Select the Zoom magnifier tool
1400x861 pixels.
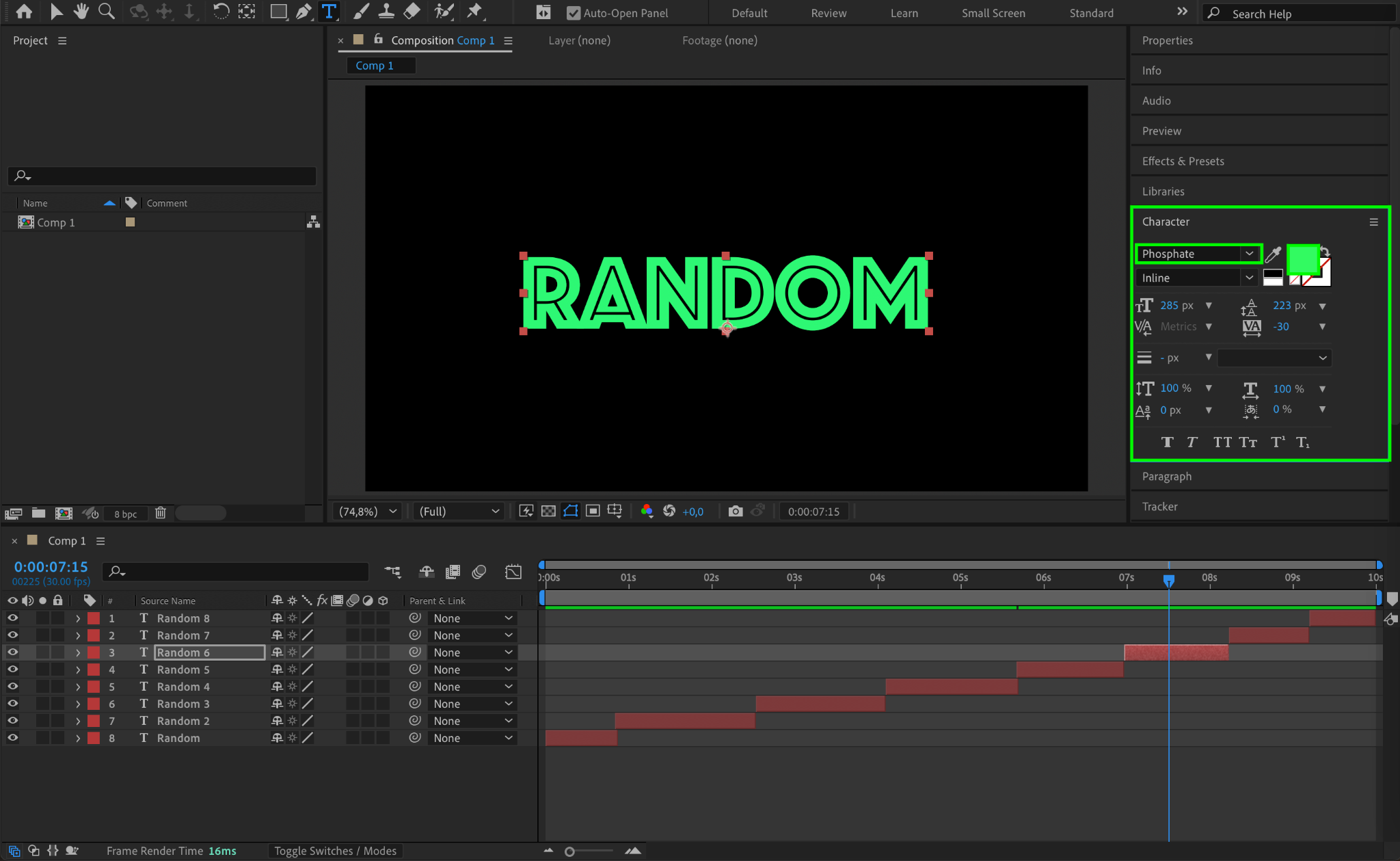(106, 12)
